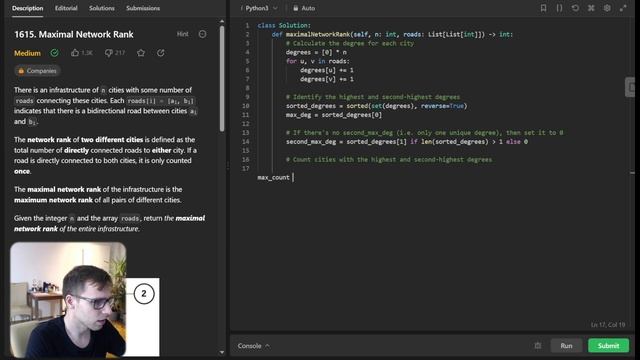
Task: Enter fullscreen editor mode
Action: 623,8
